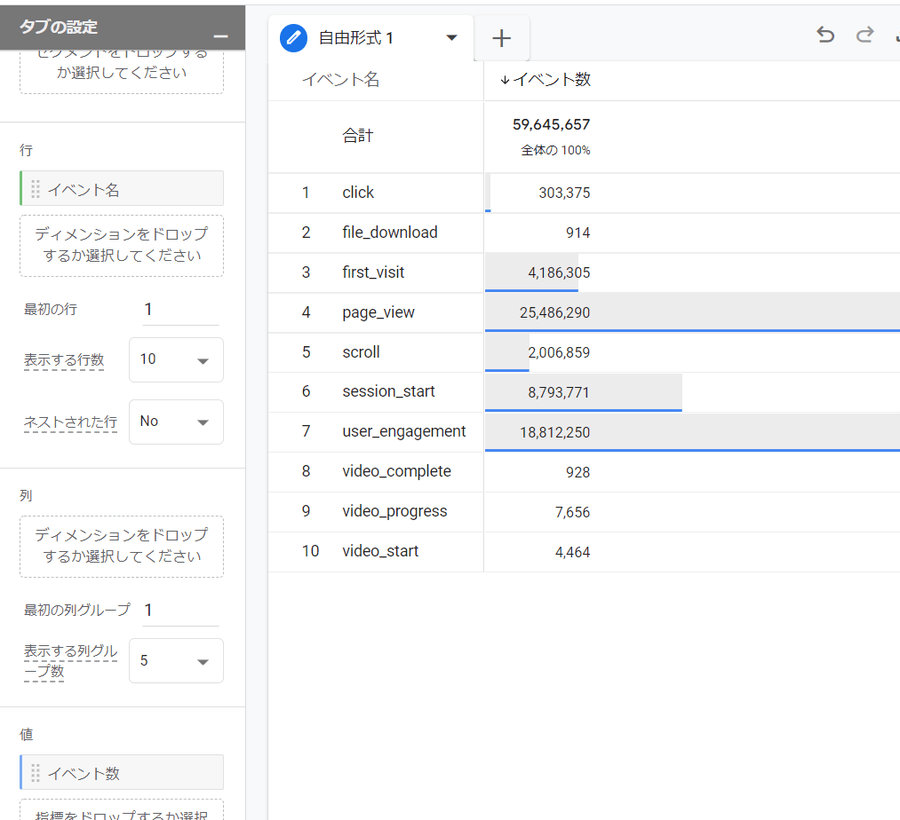Edit the 最初の行 input field

click(x=180, y=310)
